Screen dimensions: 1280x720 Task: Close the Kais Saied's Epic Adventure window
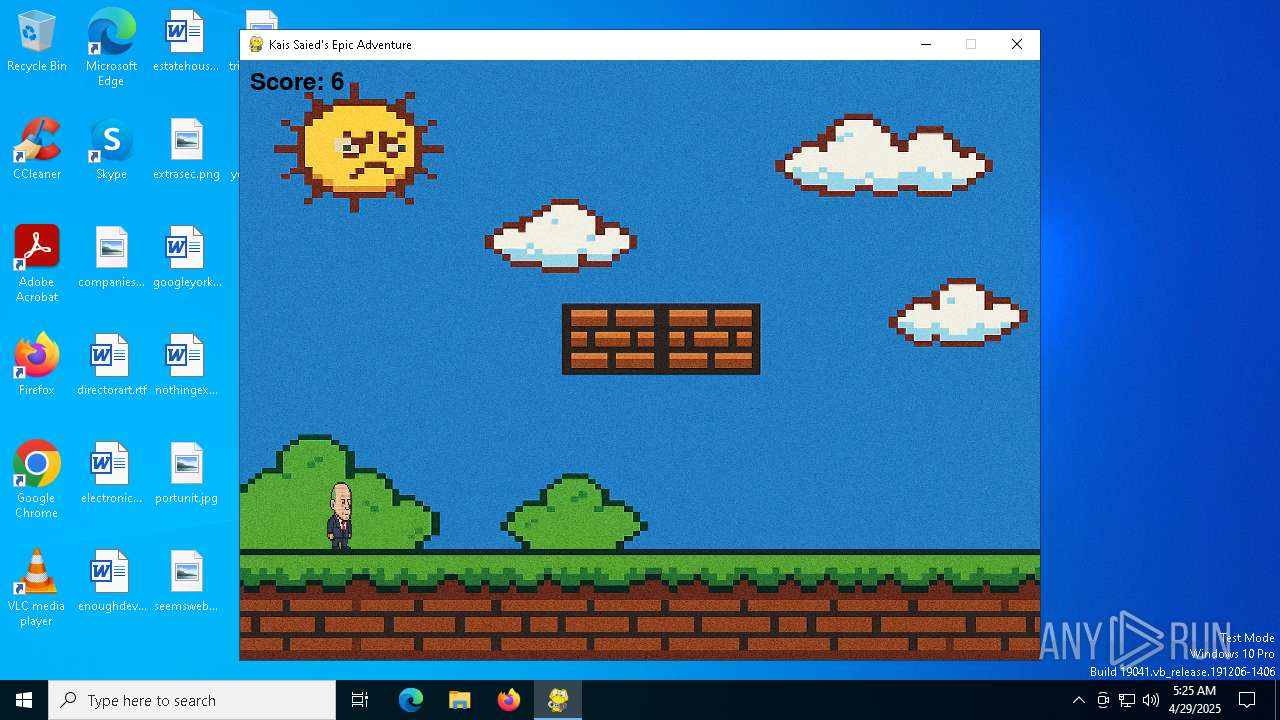pos(1017,44)
